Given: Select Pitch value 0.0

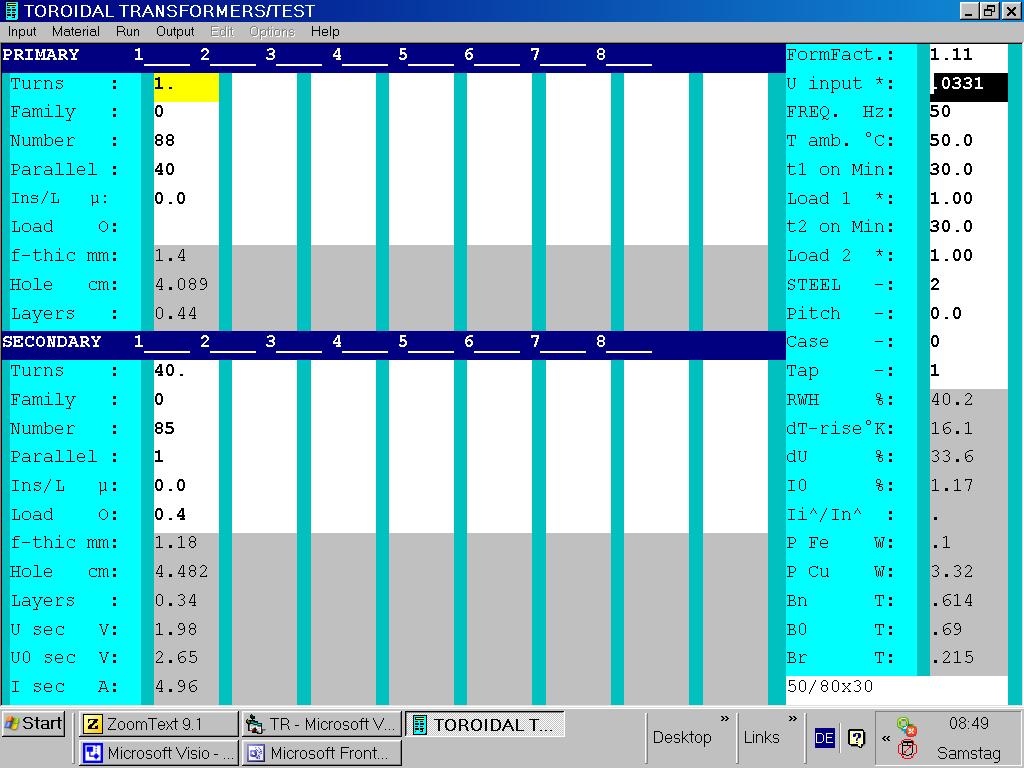Looking at the screenshot, I should (x=968, y=313).
